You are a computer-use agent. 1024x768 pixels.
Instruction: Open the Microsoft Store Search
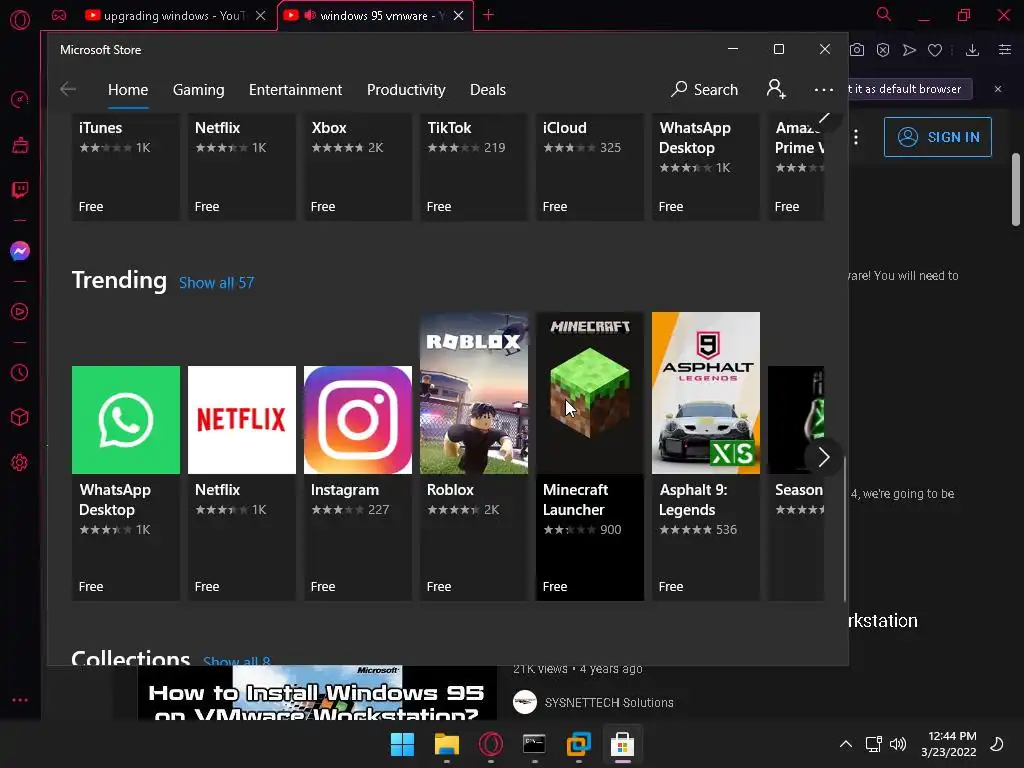pyautogui.click(x=704, y=89)
